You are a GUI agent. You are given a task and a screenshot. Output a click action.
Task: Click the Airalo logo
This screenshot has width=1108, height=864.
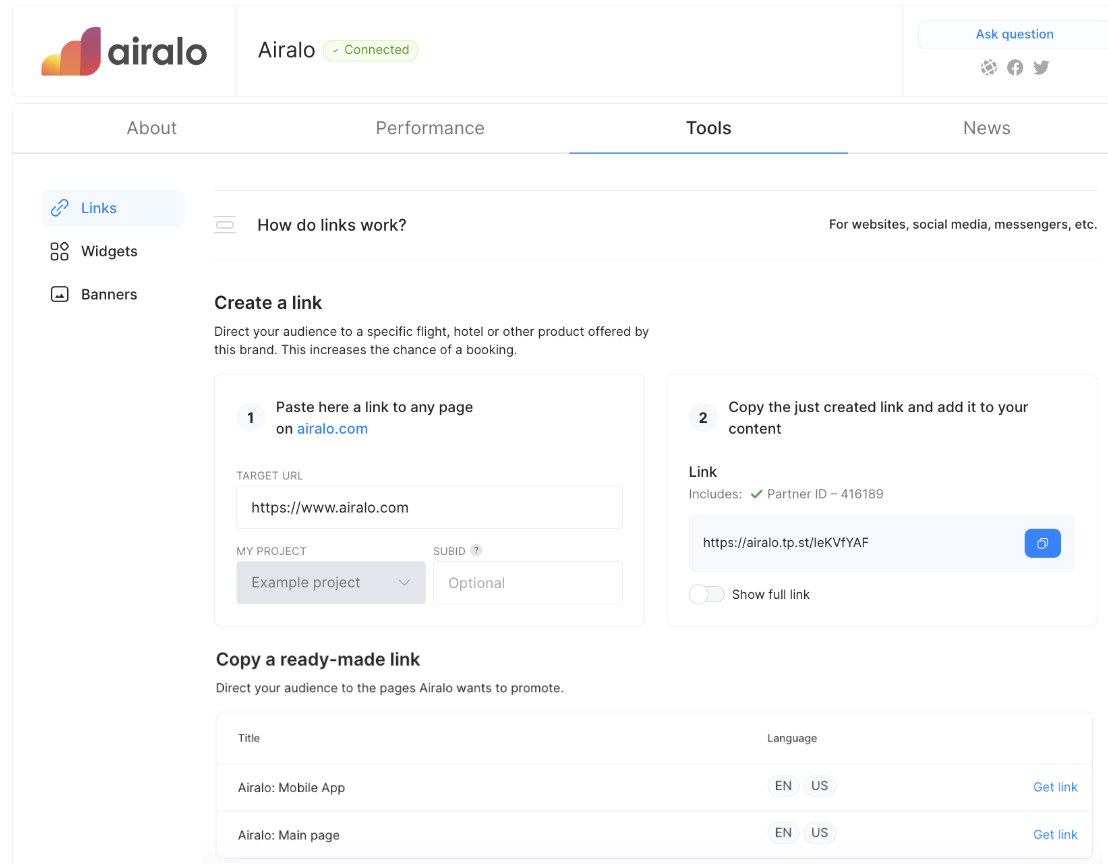(x=124, y=52)
